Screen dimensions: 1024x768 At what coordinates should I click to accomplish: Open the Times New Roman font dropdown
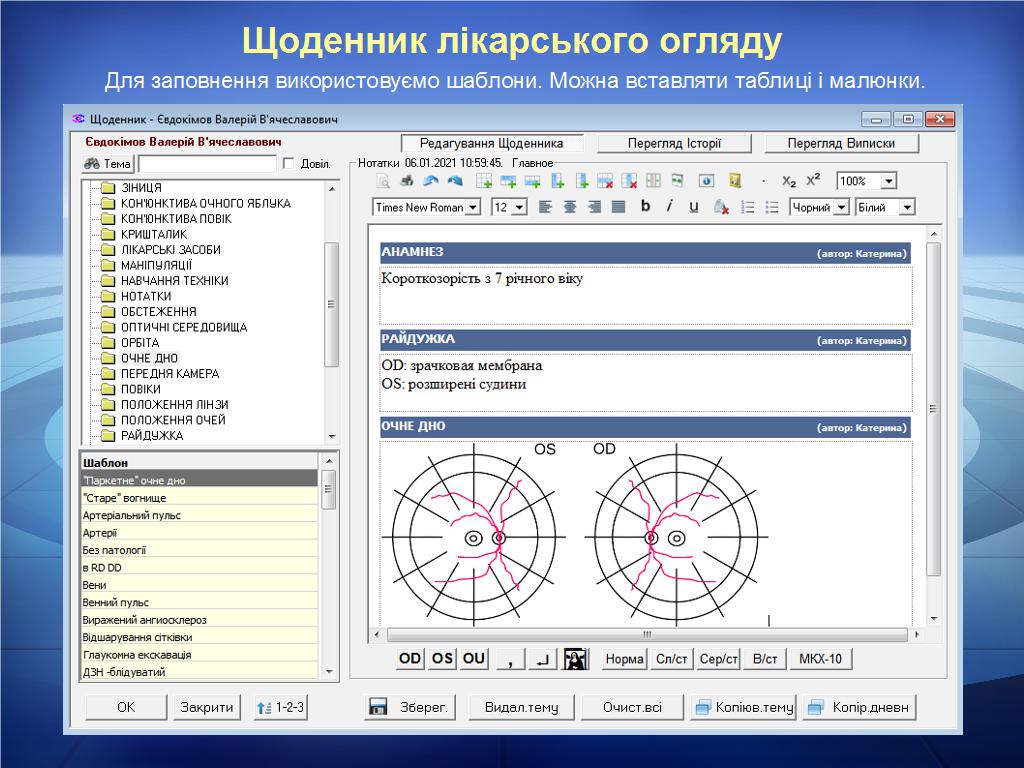click(472, 207)
